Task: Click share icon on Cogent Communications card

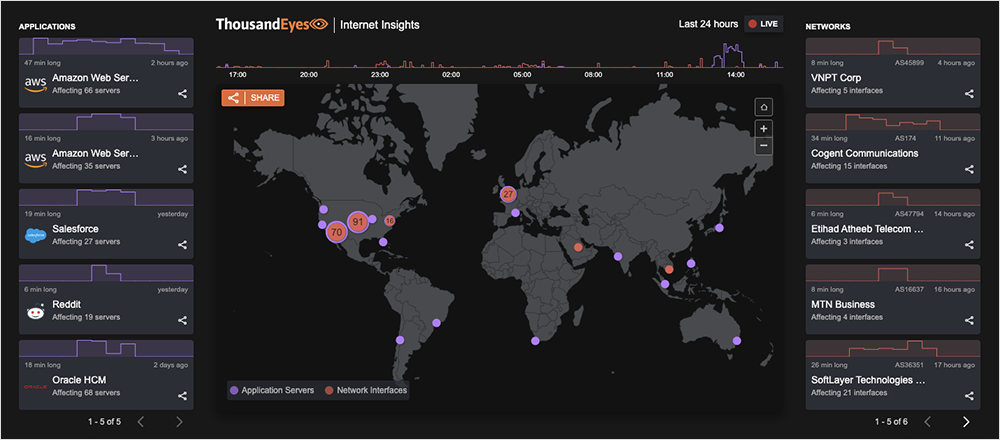Action: (x=969, y=169)
